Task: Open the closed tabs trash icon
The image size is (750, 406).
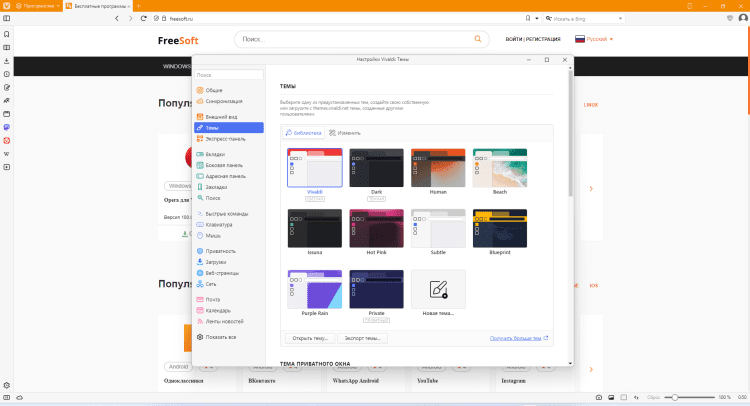Action: [689, 6]
